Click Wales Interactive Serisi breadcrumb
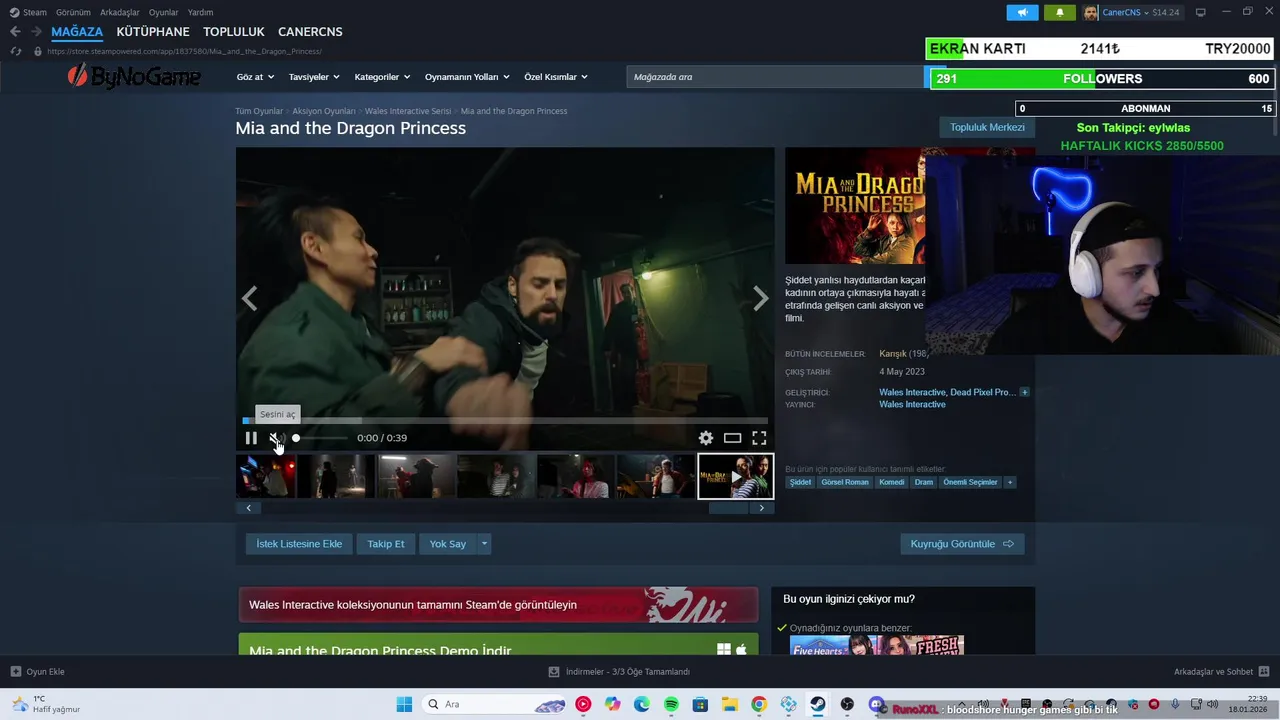 [408, 111]
